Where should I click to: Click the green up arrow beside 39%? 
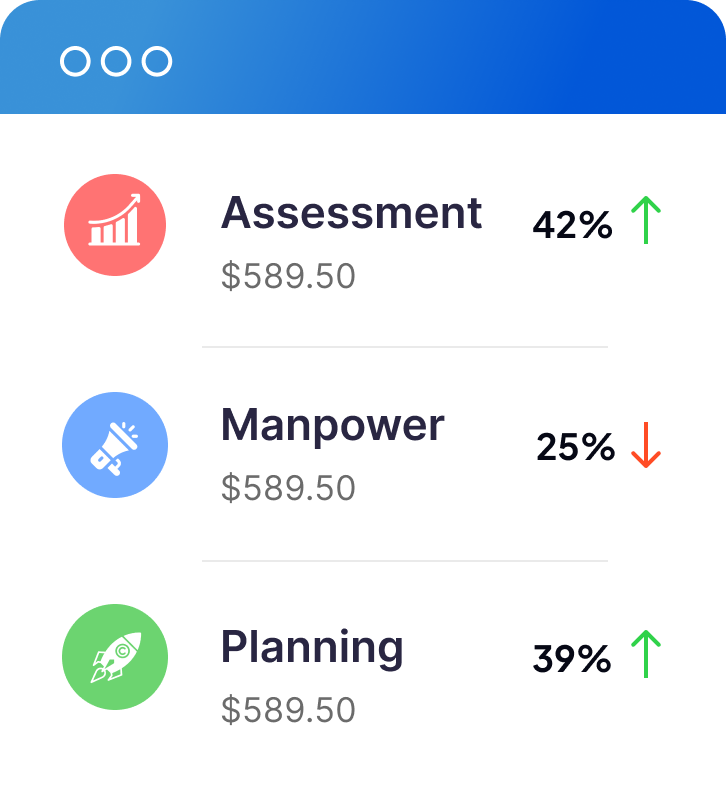point(647,655)
